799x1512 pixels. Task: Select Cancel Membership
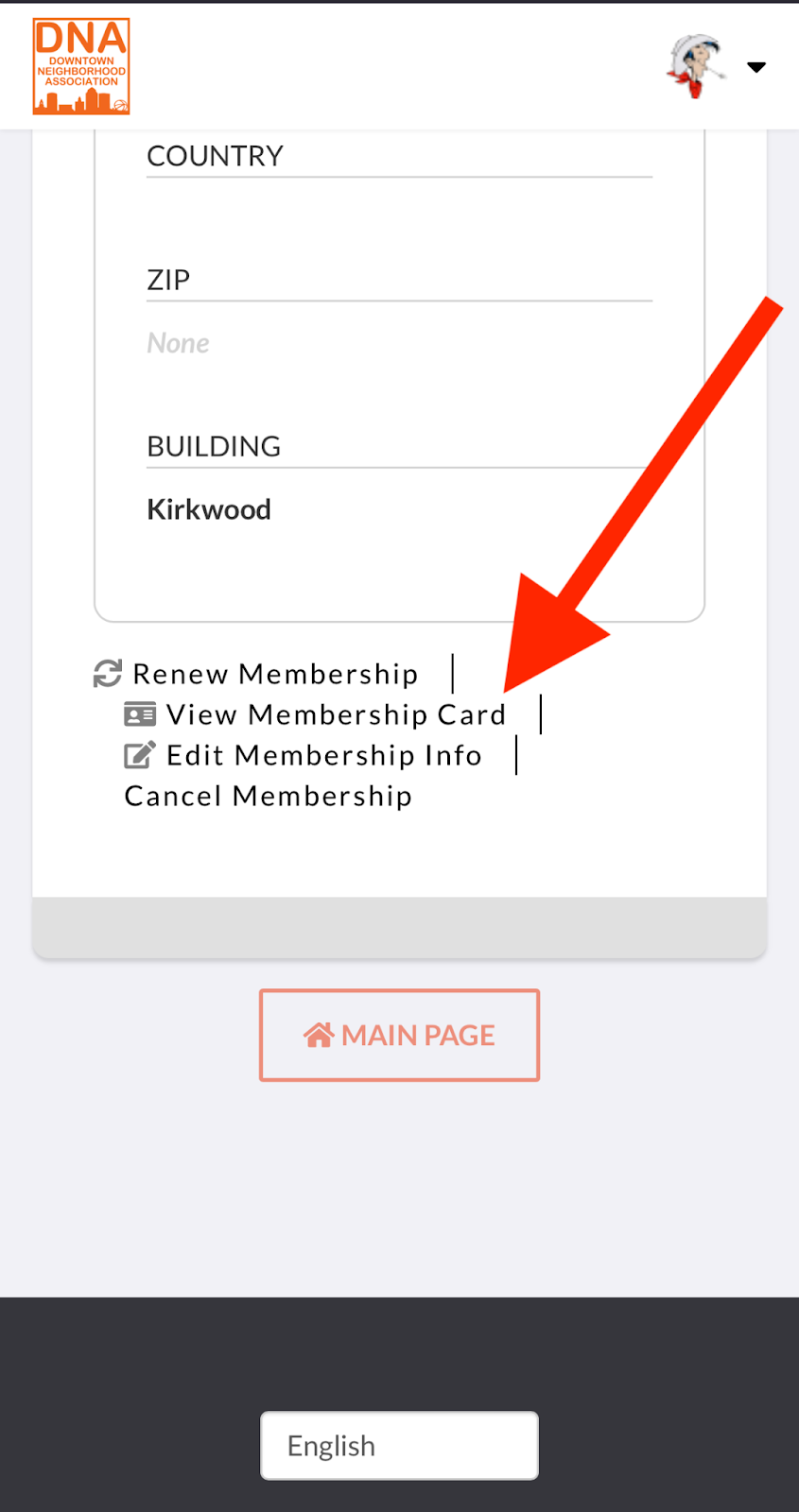click(x=269, y=796)
